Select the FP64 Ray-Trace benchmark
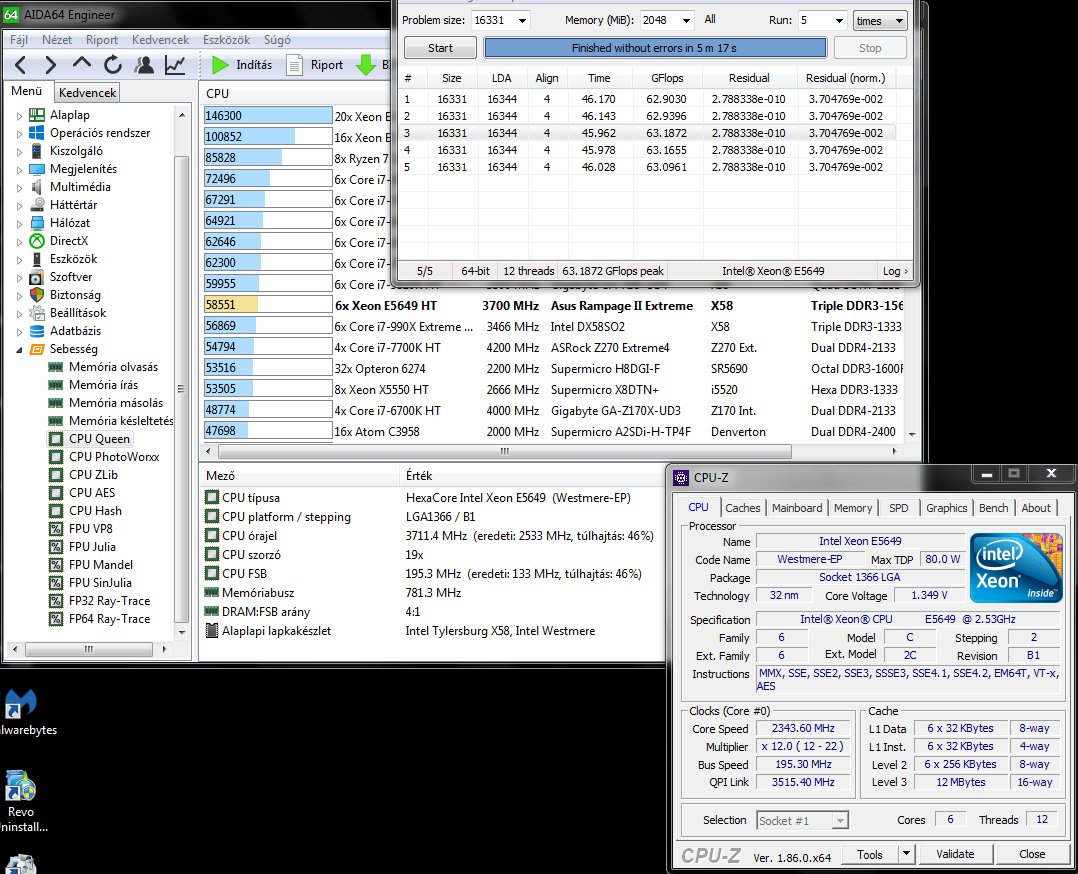Viewport: 1078px width, 874px height. (x=109, y=618)
